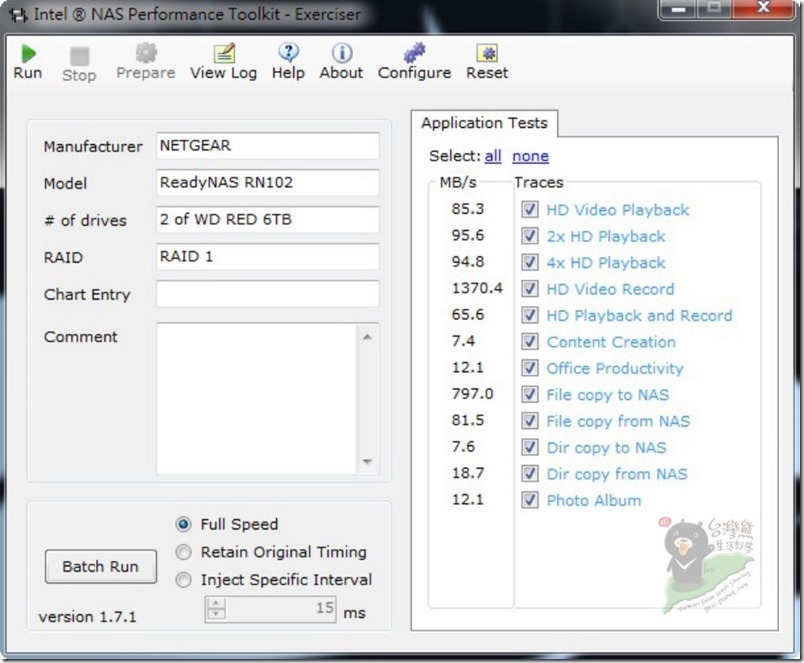Click the app icon in title bar

tap(18, 15)
